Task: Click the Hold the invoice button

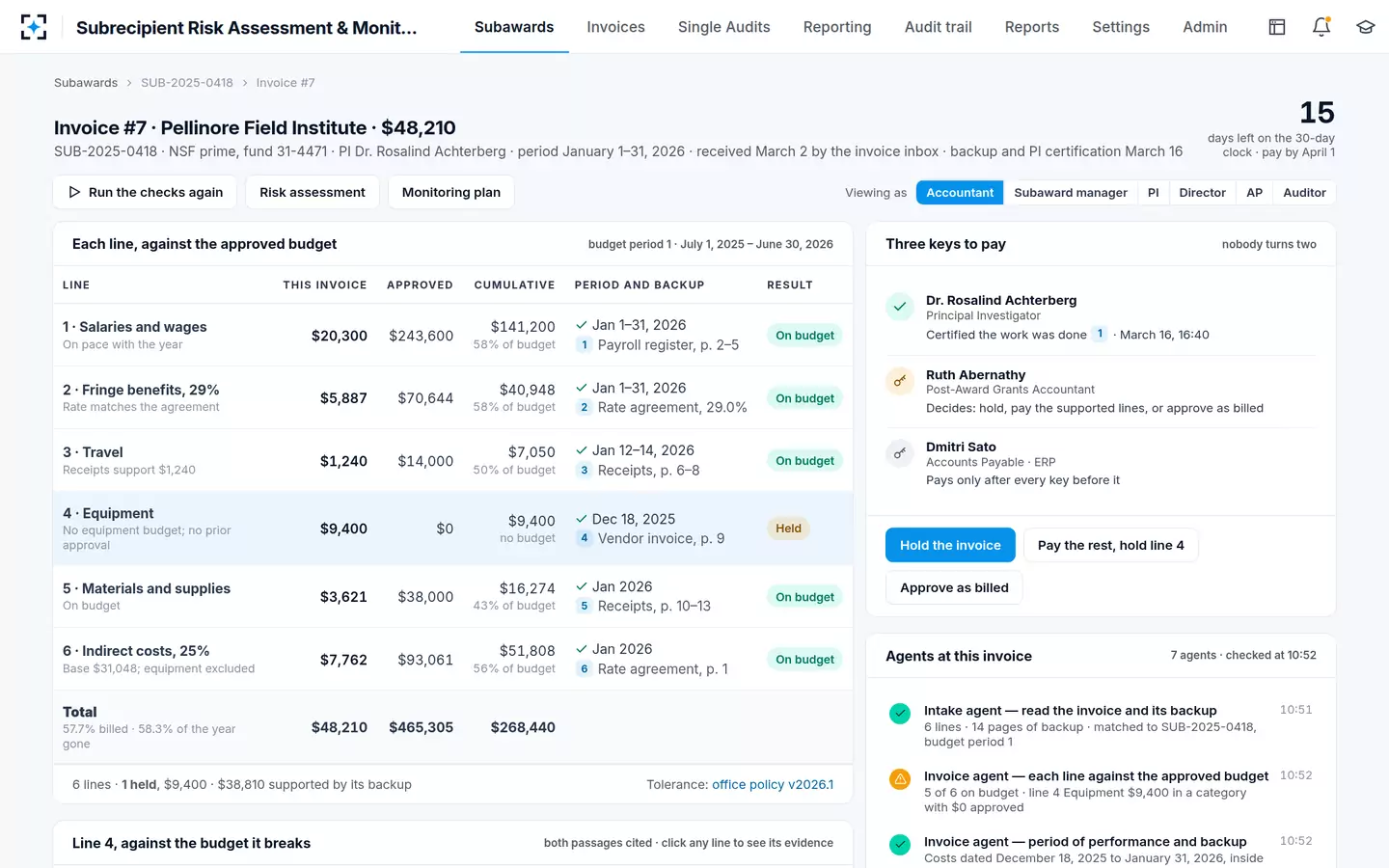Action: (x=950, y=545)
